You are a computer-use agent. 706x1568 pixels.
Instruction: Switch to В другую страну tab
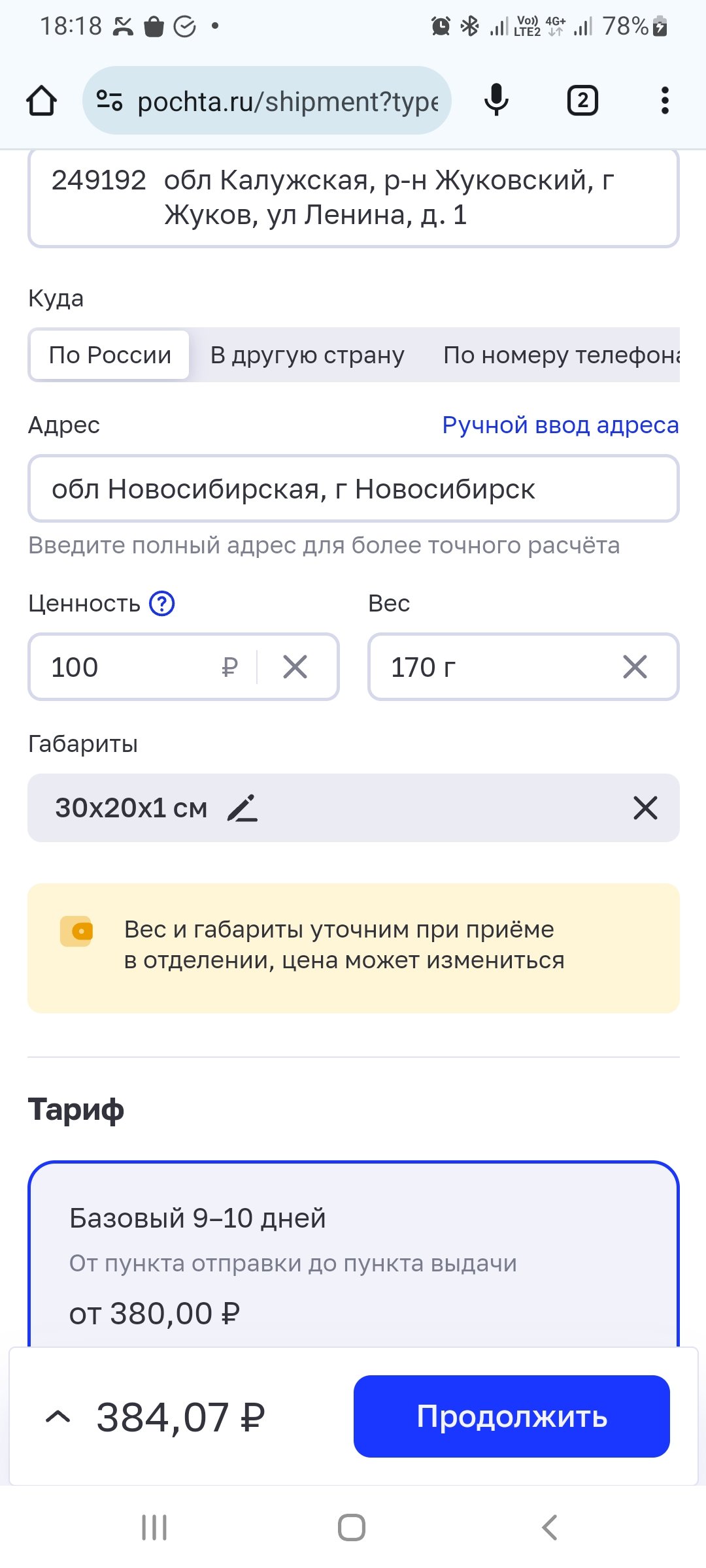coord(307,355)
